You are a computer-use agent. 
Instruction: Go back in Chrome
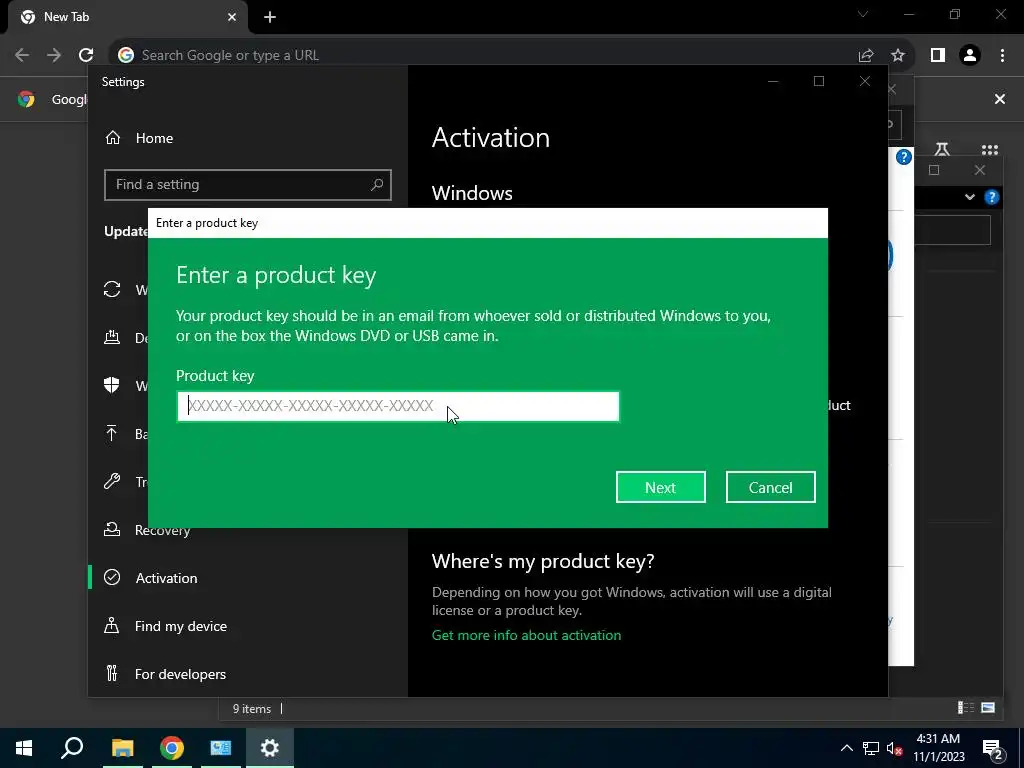[x=22, y=55]
